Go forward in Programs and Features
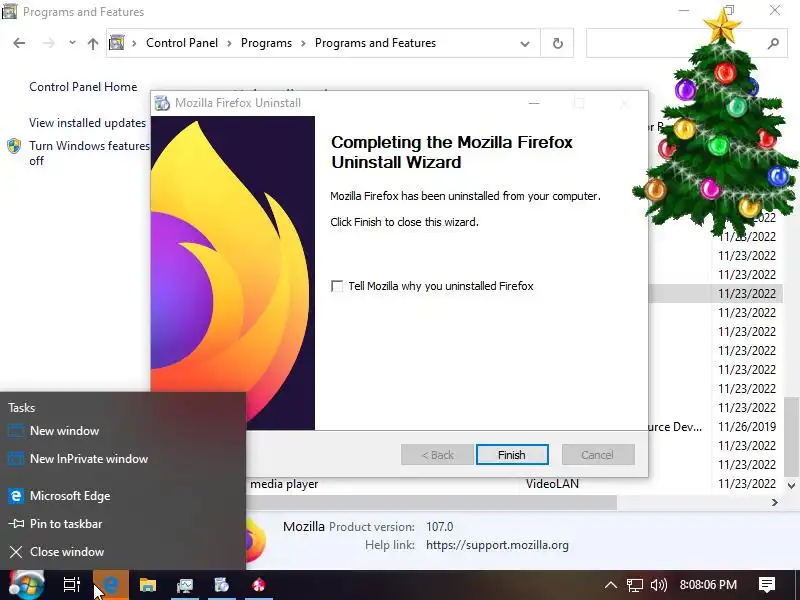 coord(48,43)
